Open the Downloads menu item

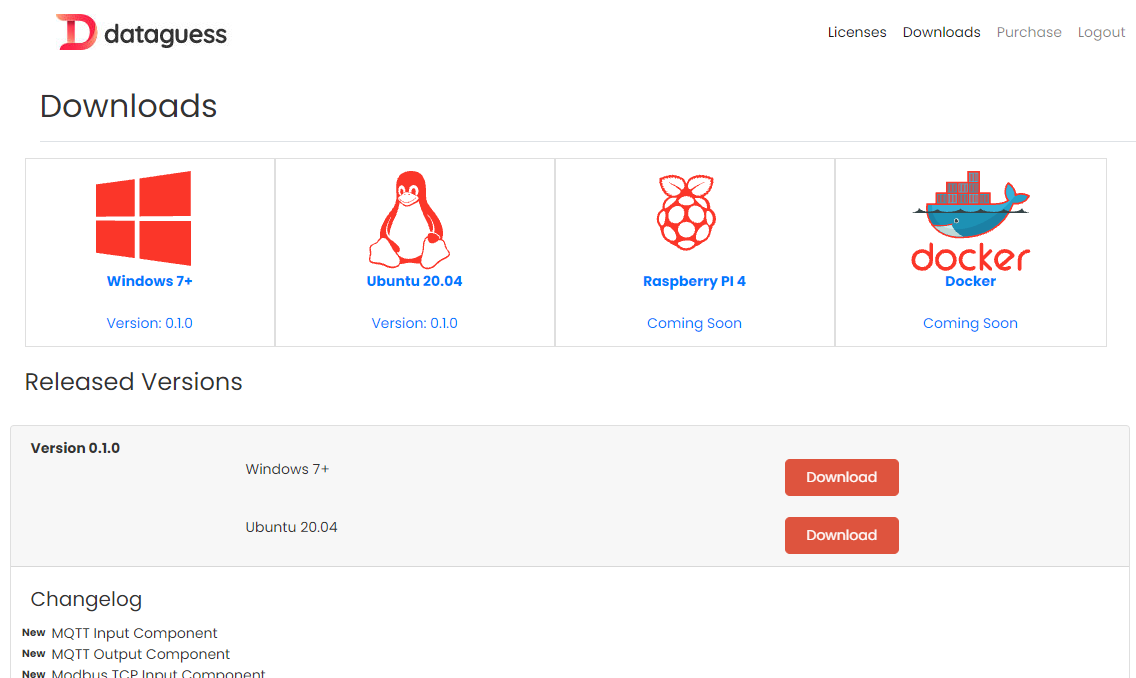pyautogui.click(x=941, y=33)
